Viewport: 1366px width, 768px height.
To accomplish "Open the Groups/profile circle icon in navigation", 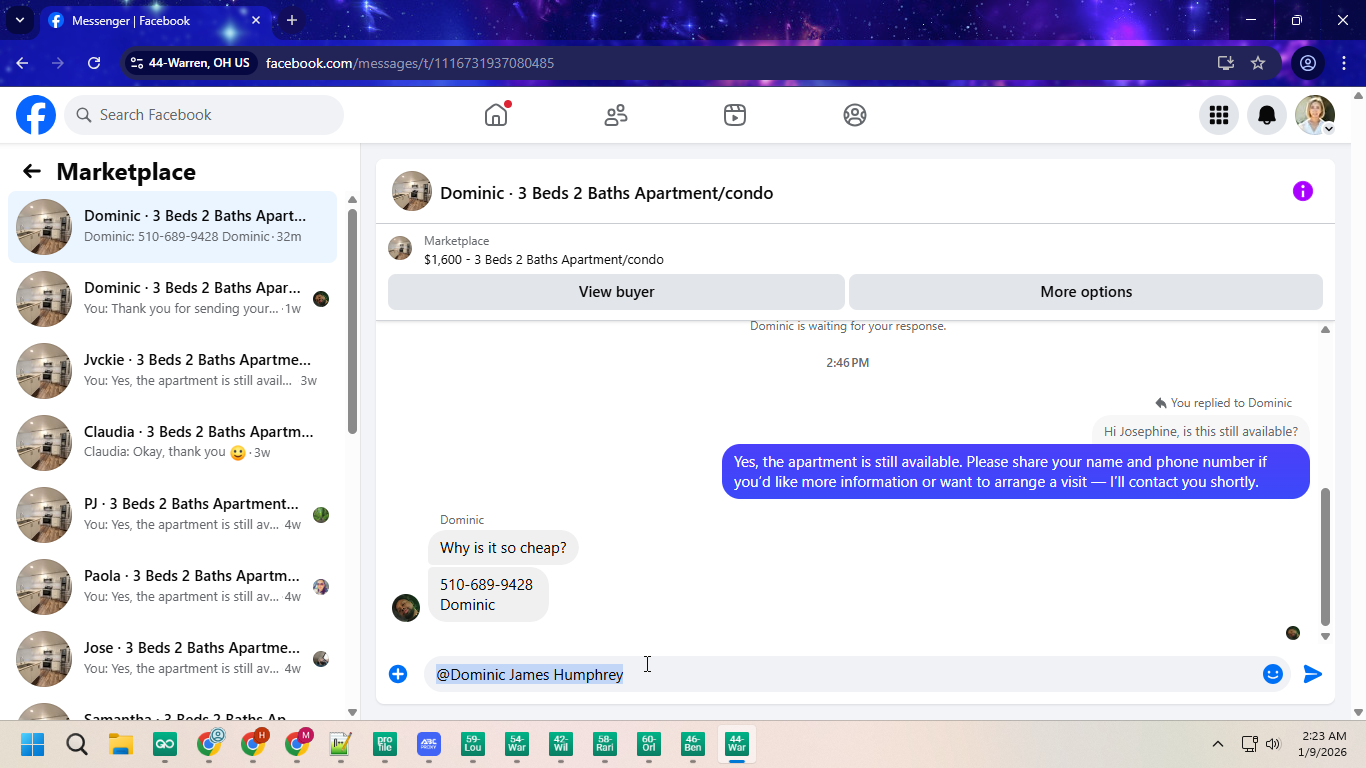I will coord(855,115).
